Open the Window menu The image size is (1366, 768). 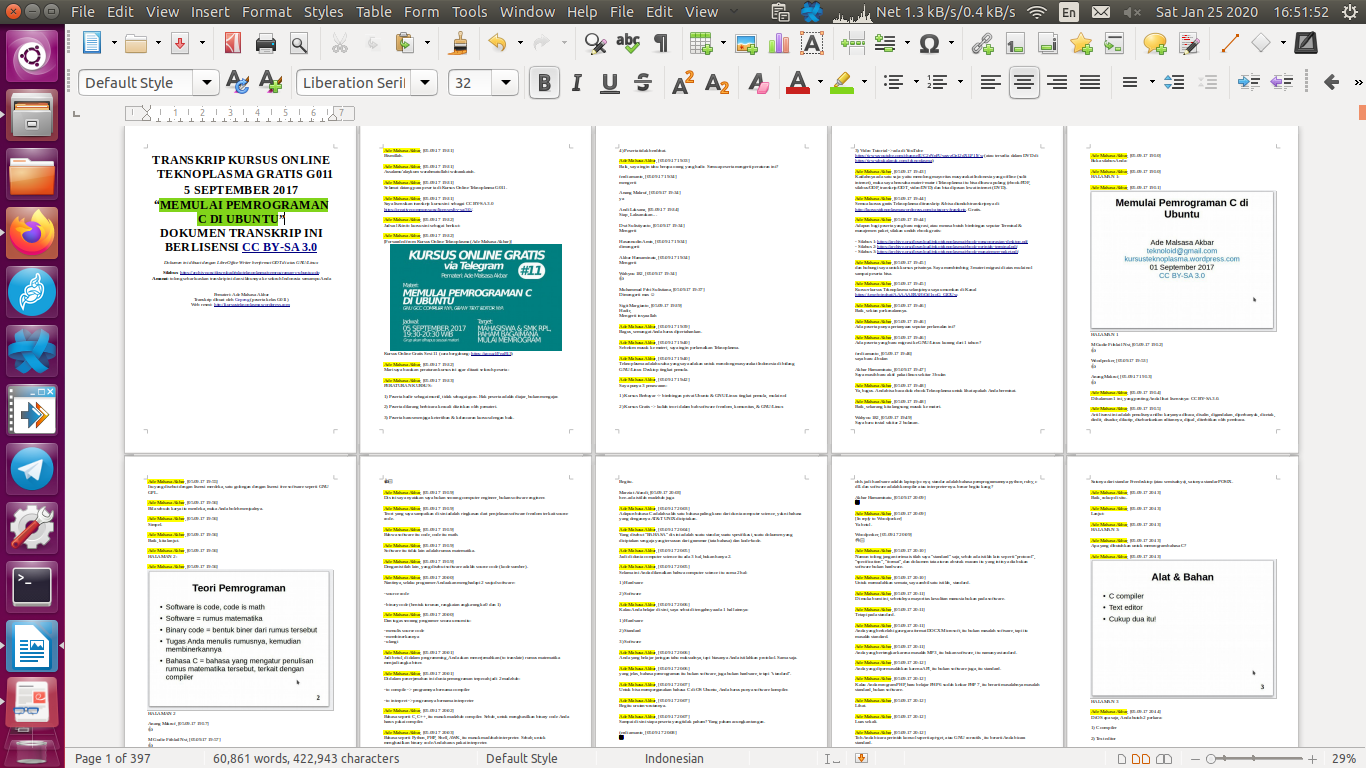(528, 12)
